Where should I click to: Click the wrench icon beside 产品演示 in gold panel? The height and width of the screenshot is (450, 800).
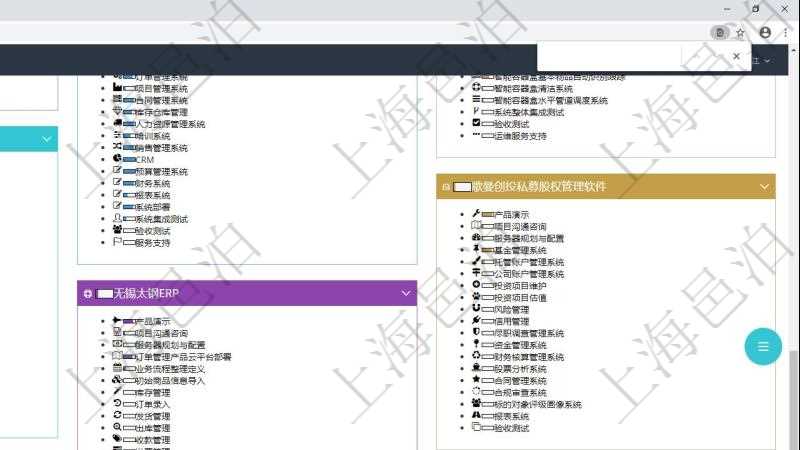[x=476, y=214]
